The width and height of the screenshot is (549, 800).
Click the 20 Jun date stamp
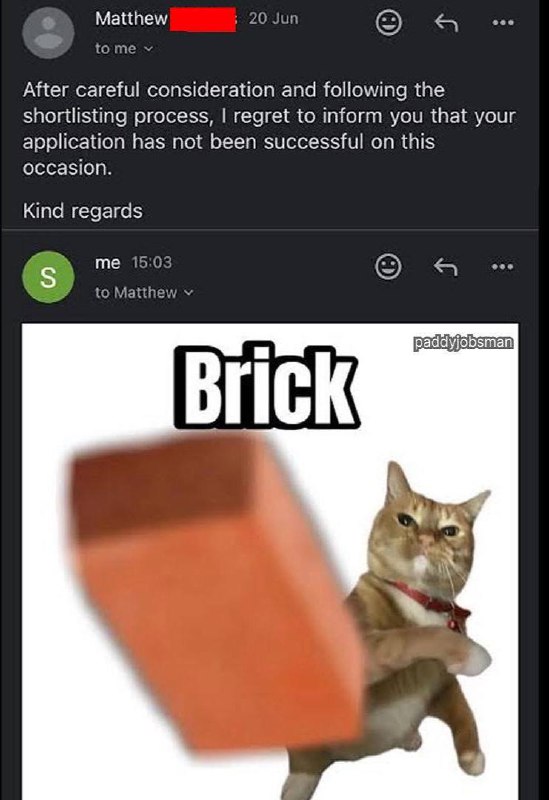pos(273,18)
